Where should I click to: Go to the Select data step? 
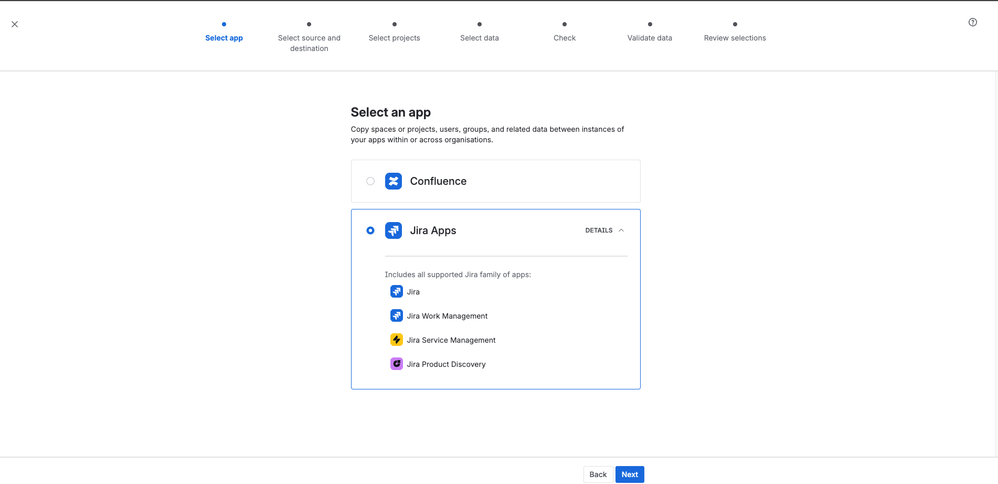[x=479, y=38]
